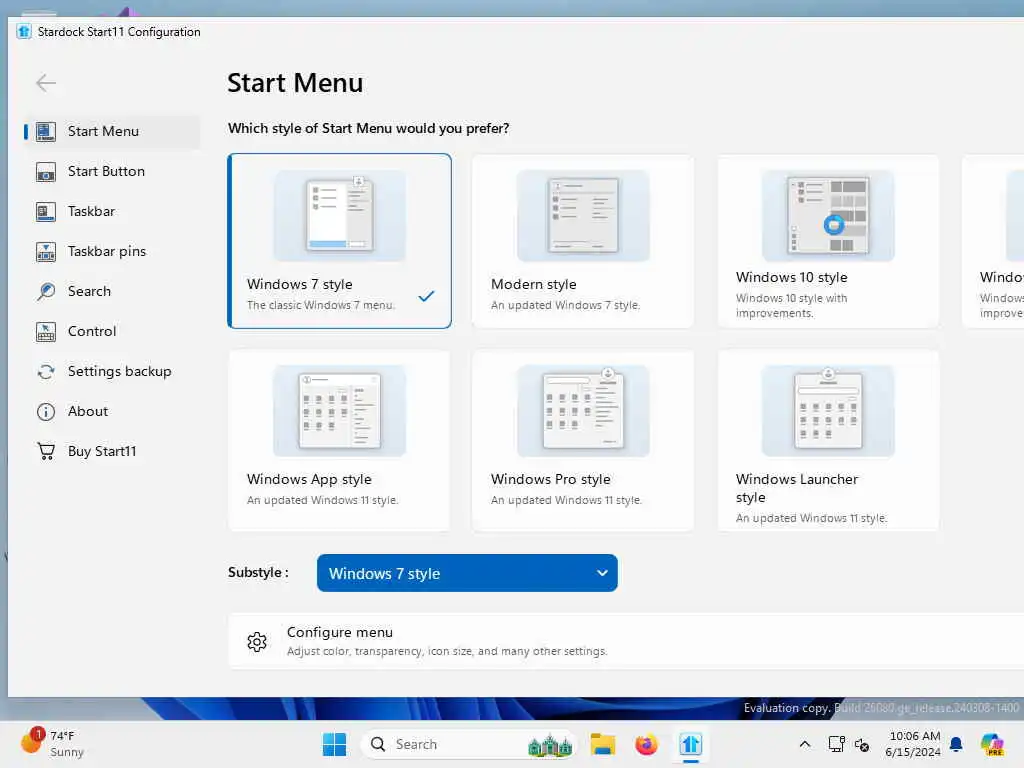The height and width of the screenshot is (768, 1024).
Task: Click the Start Menu sidebar icon
Action: pos(46,132)
